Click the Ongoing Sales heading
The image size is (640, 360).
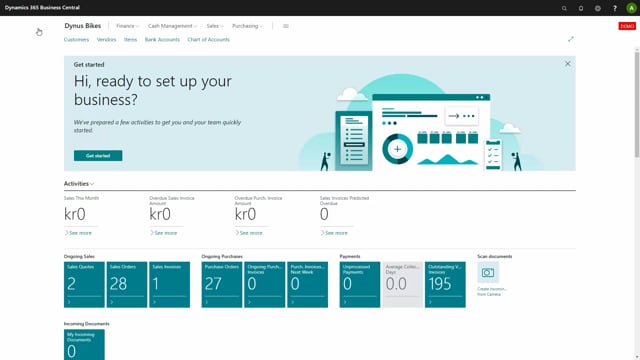pyautogui.click(x=79, y=256)
